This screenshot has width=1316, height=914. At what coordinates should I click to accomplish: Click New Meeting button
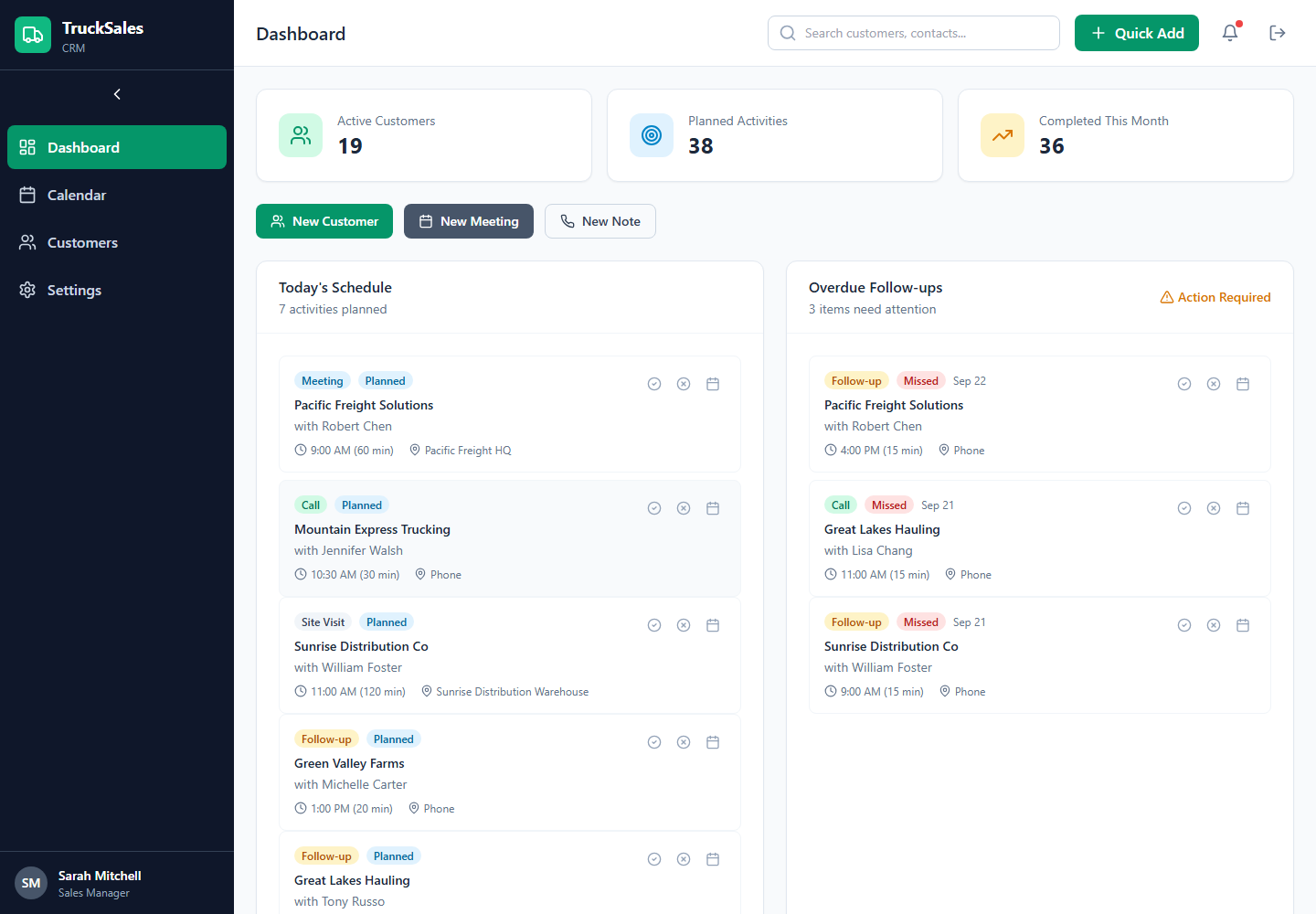click(469, 221)
